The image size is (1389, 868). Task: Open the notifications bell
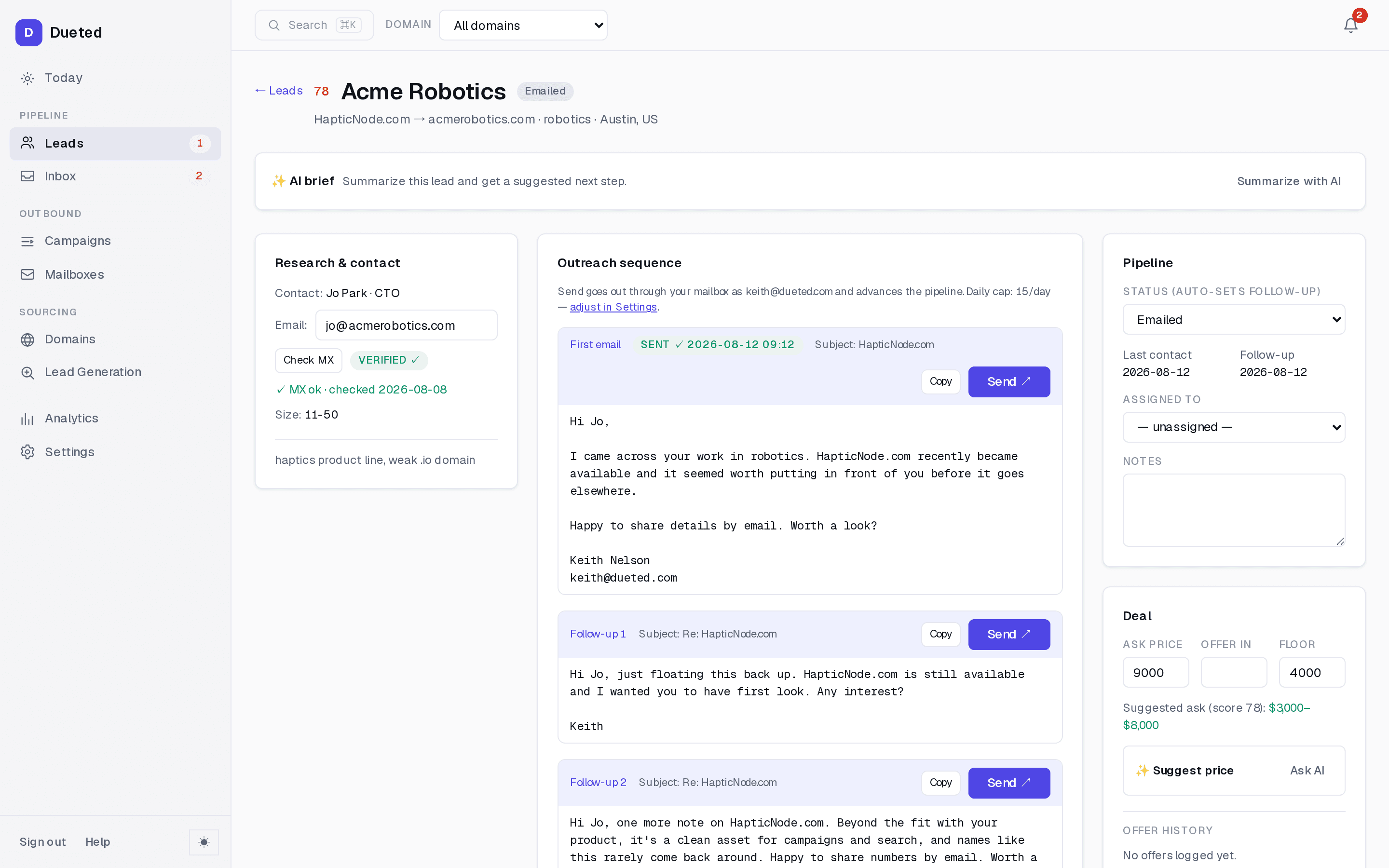(1350, 25)
